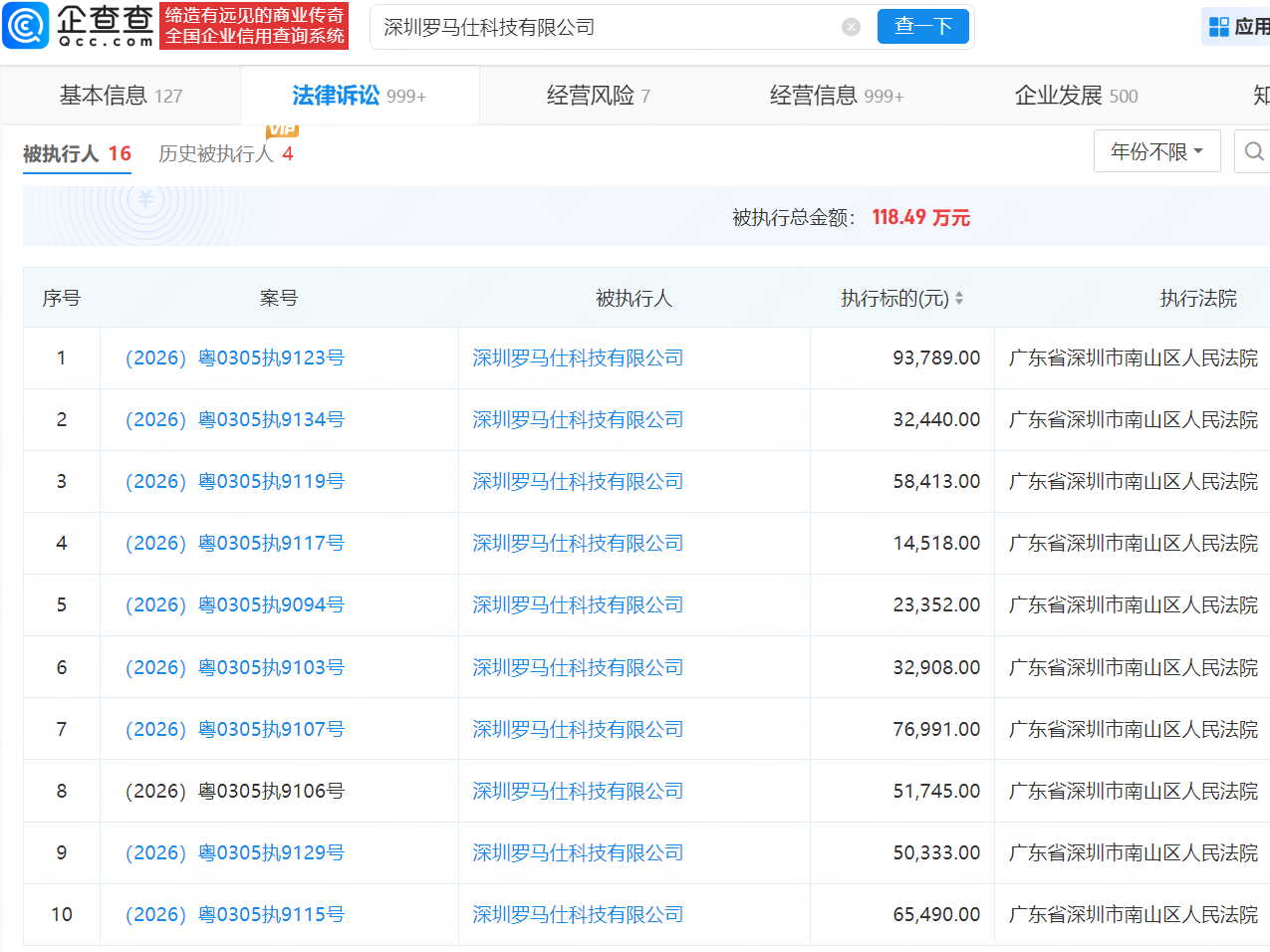Open case 粤0305执9094号 link
The width and height of the screenshot is (1270, 952).
(235, 604)
